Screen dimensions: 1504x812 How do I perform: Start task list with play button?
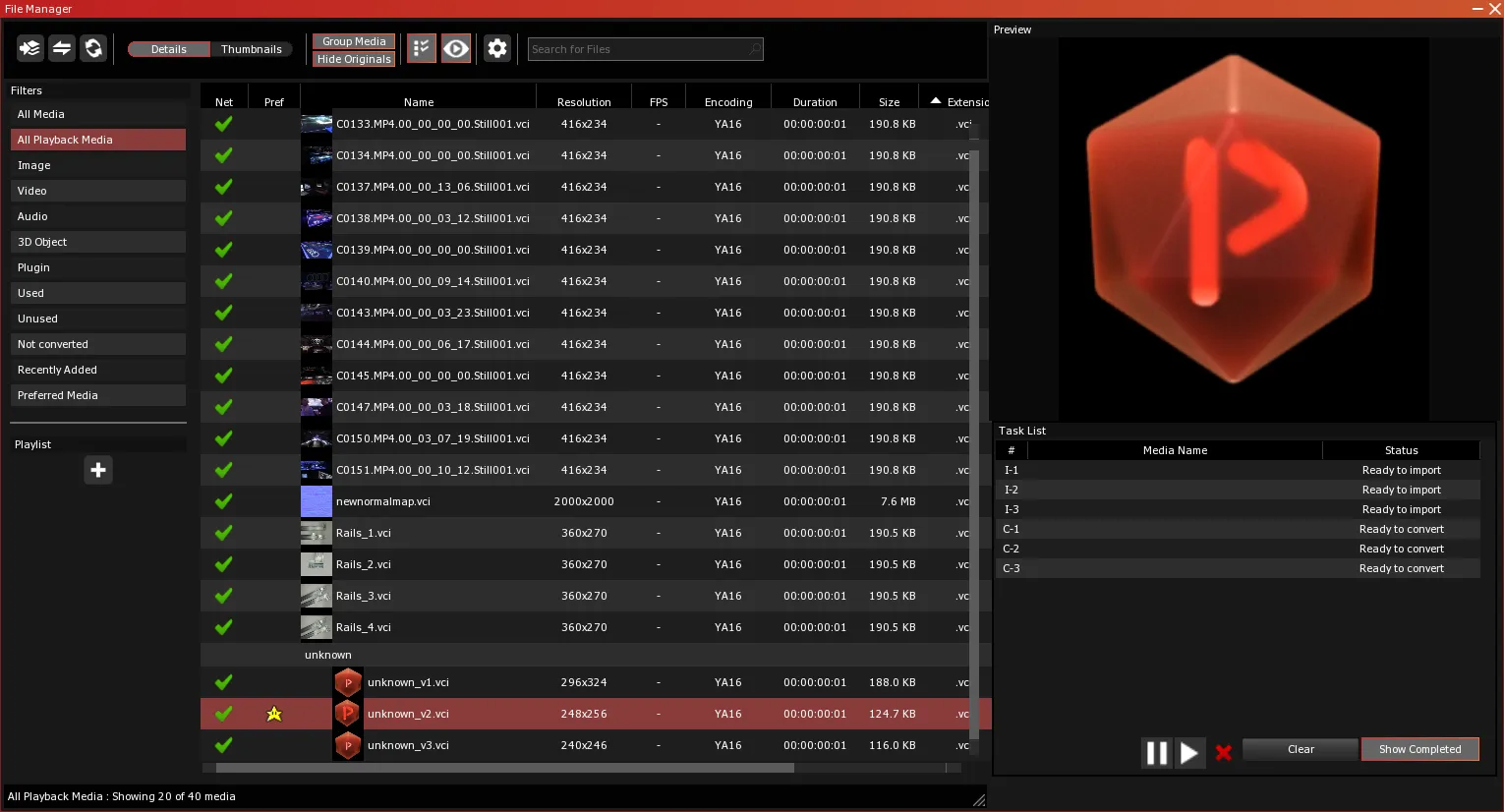(x=1188, y=753)
